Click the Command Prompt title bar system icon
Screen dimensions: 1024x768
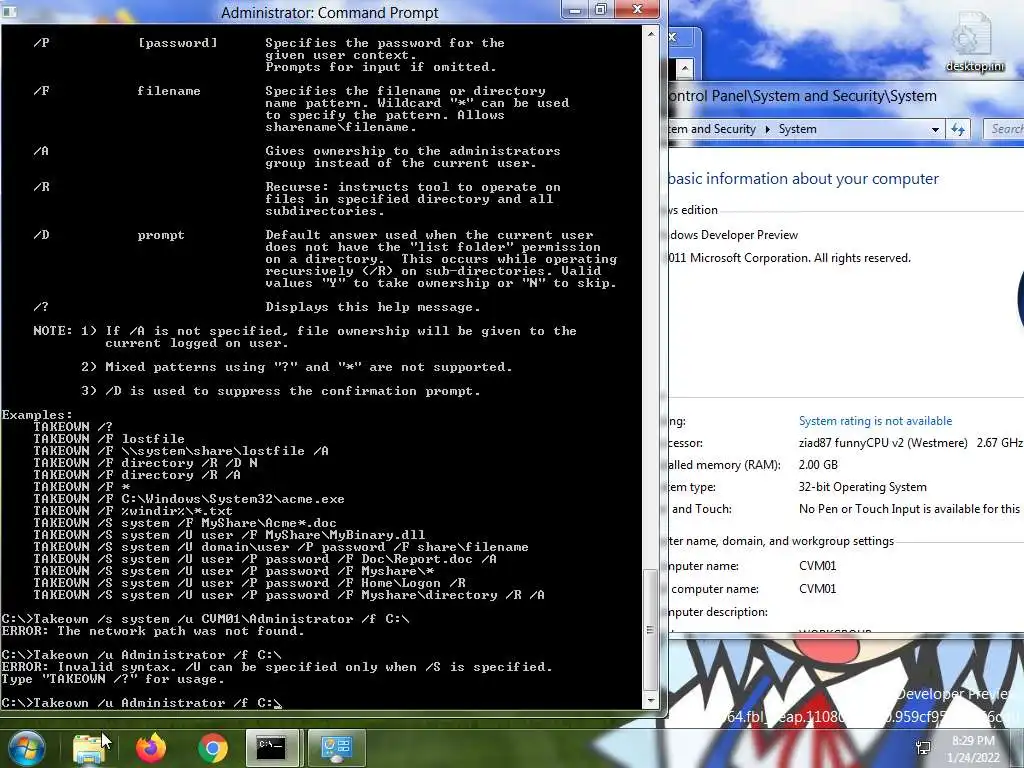click(9, 12)
